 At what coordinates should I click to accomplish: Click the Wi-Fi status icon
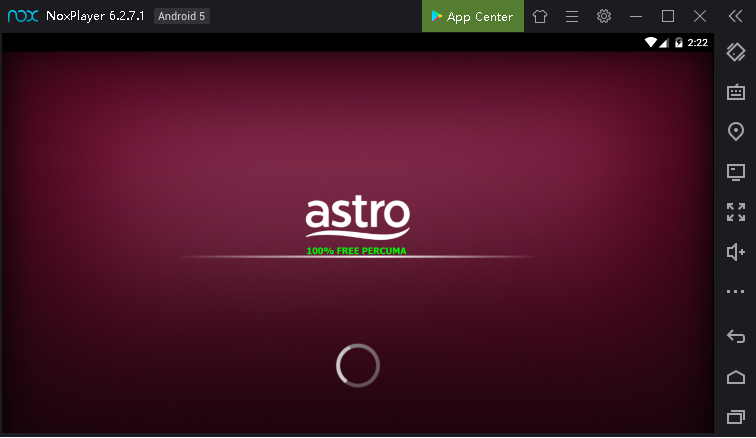point(651,42)
